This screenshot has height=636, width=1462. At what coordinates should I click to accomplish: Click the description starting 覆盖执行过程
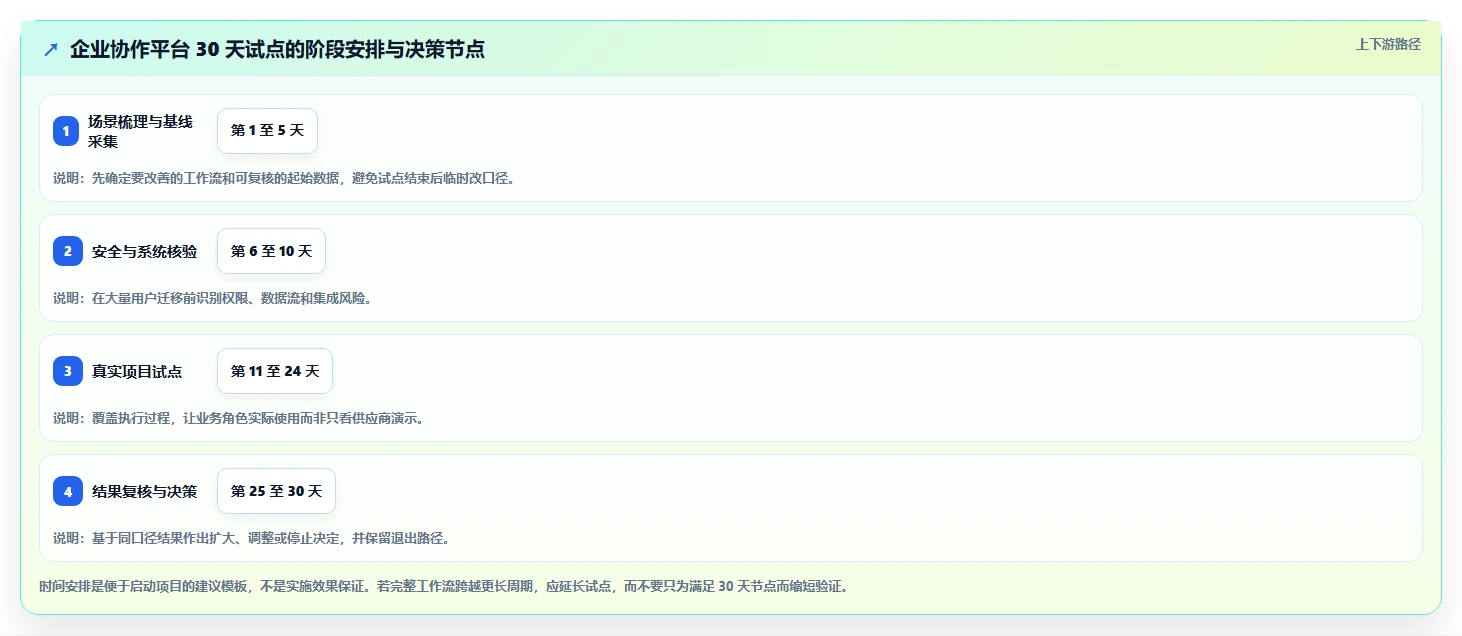click(x=239, y=418)
